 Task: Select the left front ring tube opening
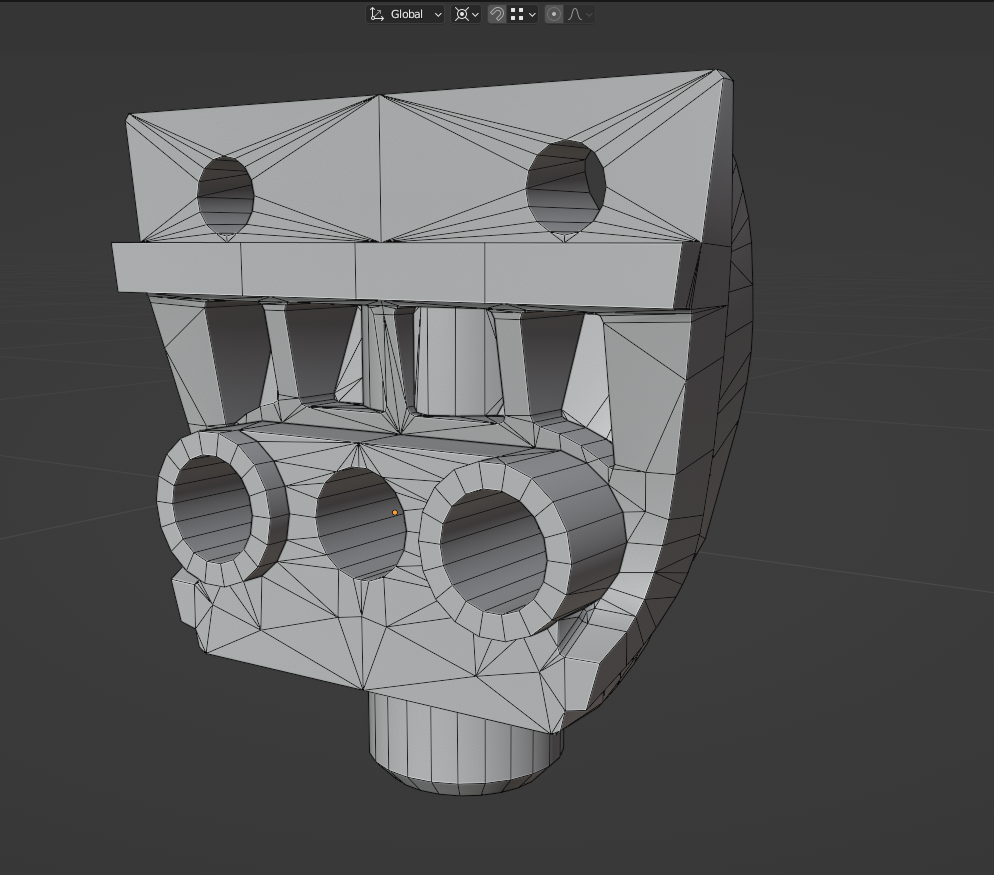click(212, 509)
